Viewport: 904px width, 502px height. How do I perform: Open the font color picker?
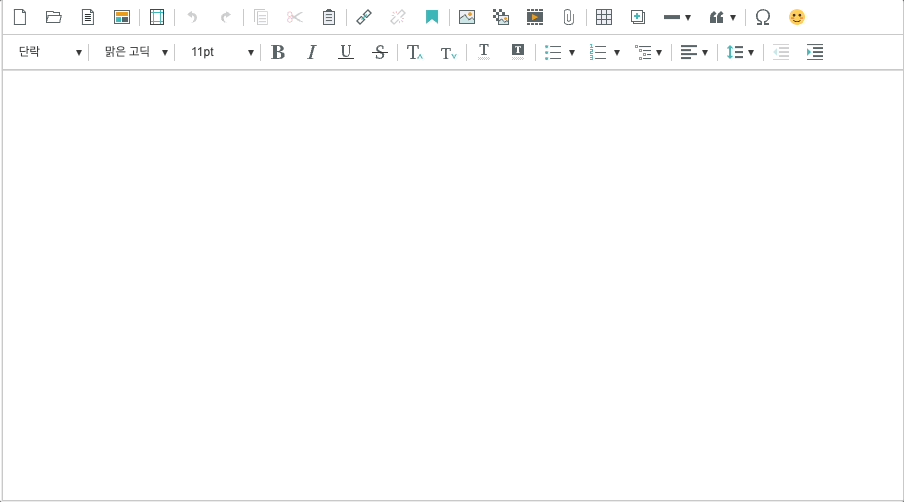pos(484,52)
